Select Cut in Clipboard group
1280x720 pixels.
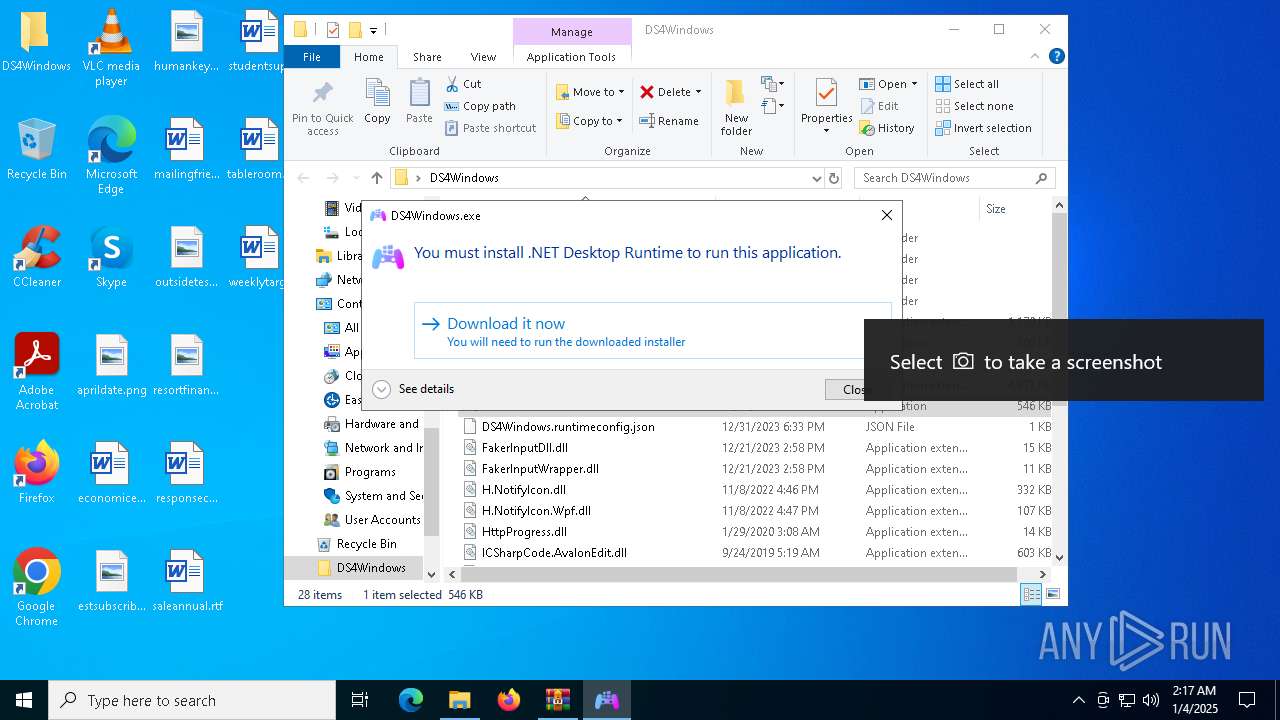(463, 84)
